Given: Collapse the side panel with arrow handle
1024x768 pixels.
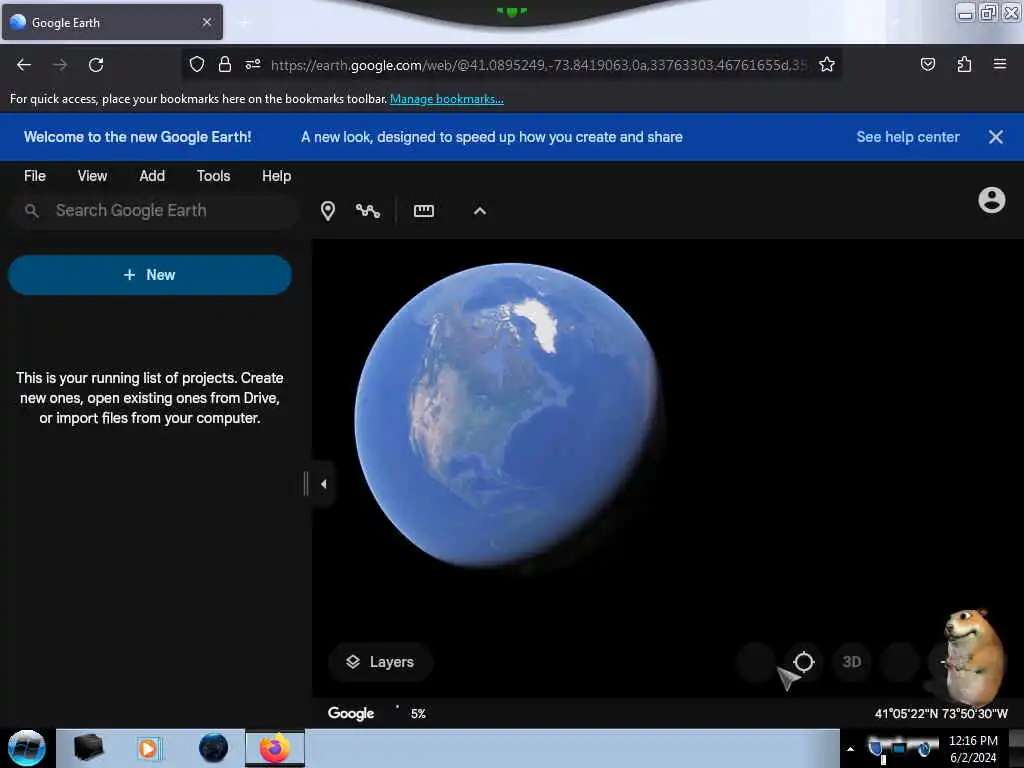Looking at the screenshot, I should click(323, 484).
